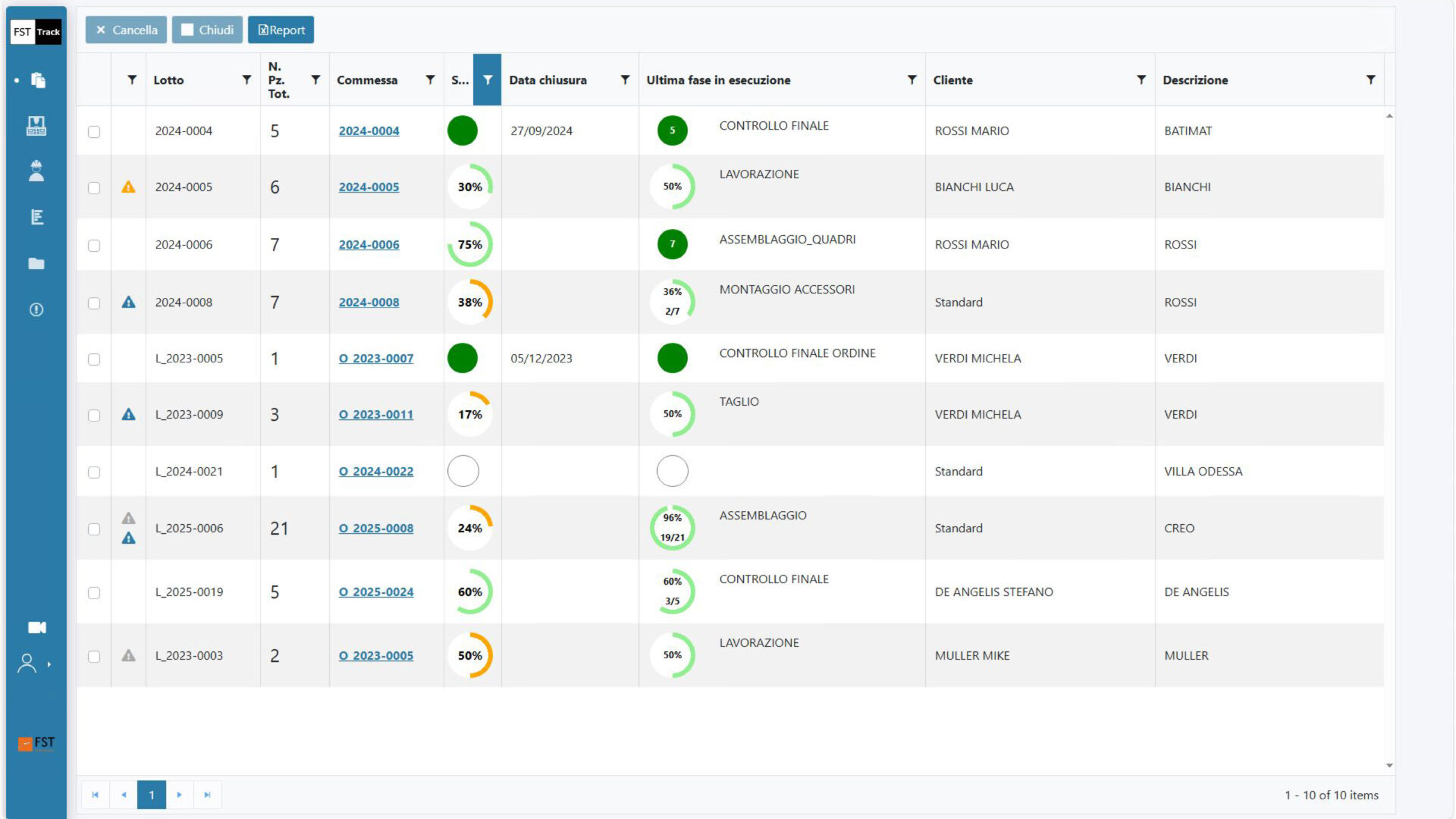Click orange warning icon for lot 2024-0005

pos(128,187)
